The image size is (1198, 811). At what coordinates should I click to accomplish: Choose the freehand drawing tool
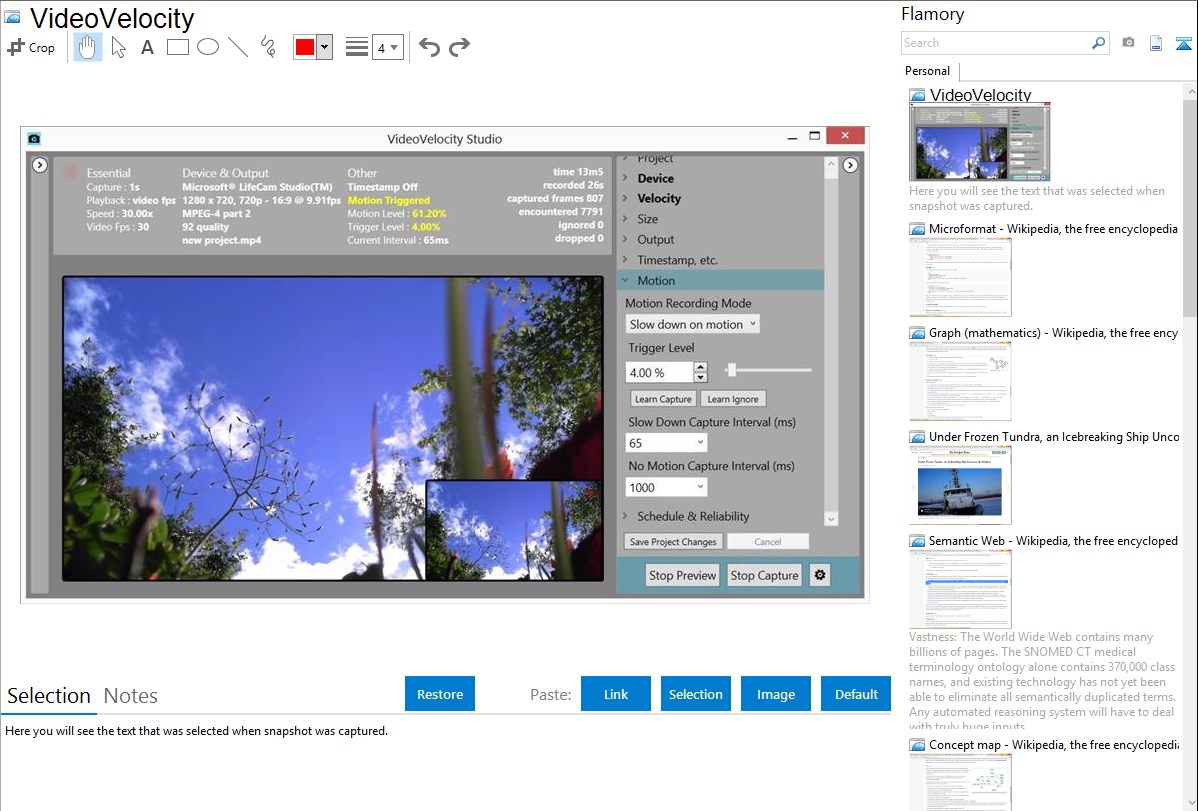(x=268, y=47)
